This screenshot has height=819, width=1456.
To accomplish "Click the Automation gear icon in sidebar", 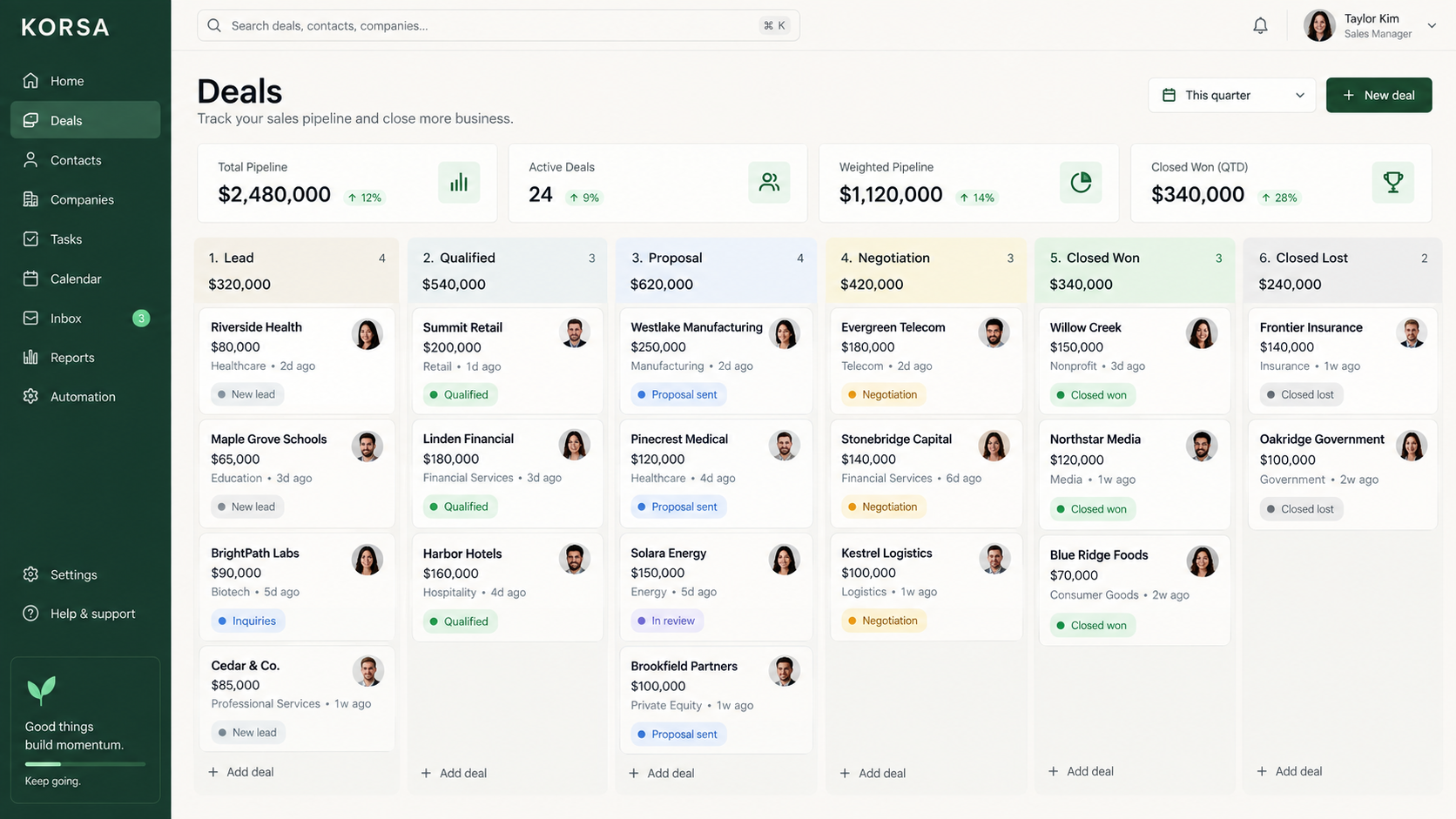I will pos(30,396).
